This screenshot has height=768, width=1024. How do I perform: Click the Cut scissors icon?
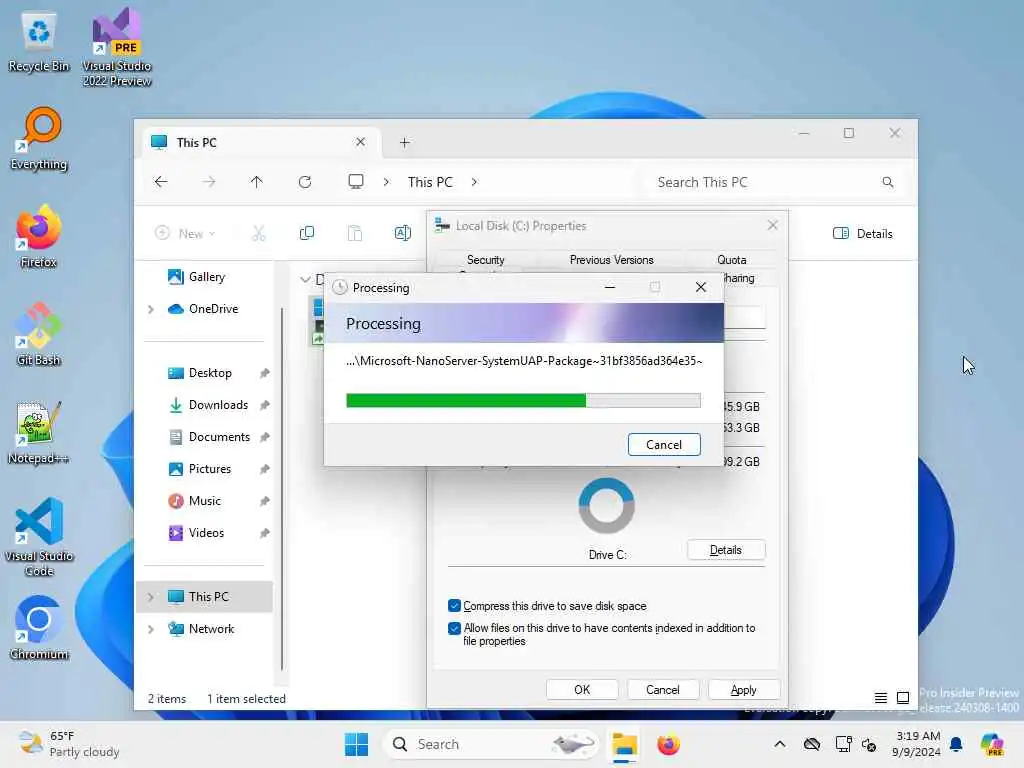(x=259, y=233)
